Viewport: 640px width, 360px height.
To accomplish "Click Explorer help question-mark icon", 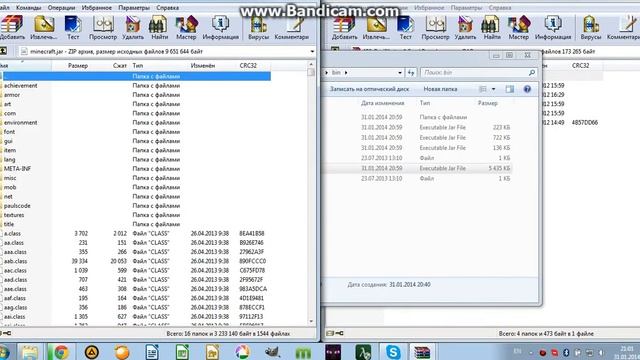I will (x=527, y=89).
